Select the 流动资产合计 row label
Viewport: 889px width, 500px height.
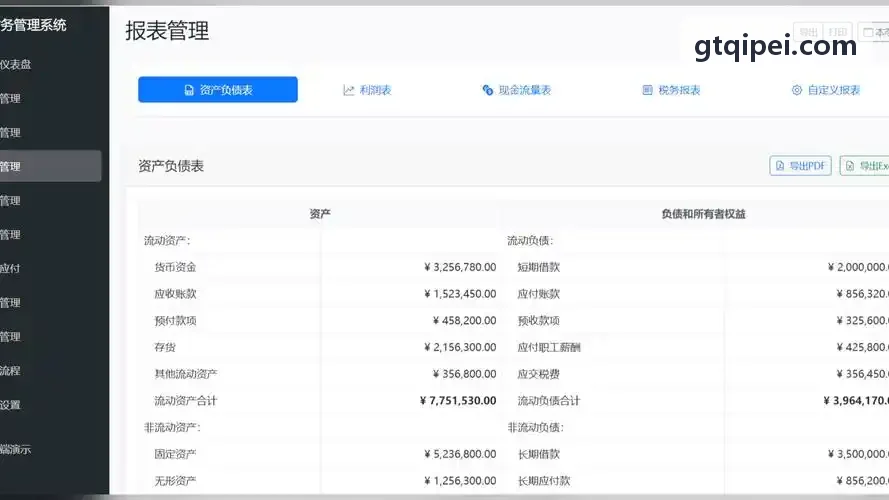[186, 400]
